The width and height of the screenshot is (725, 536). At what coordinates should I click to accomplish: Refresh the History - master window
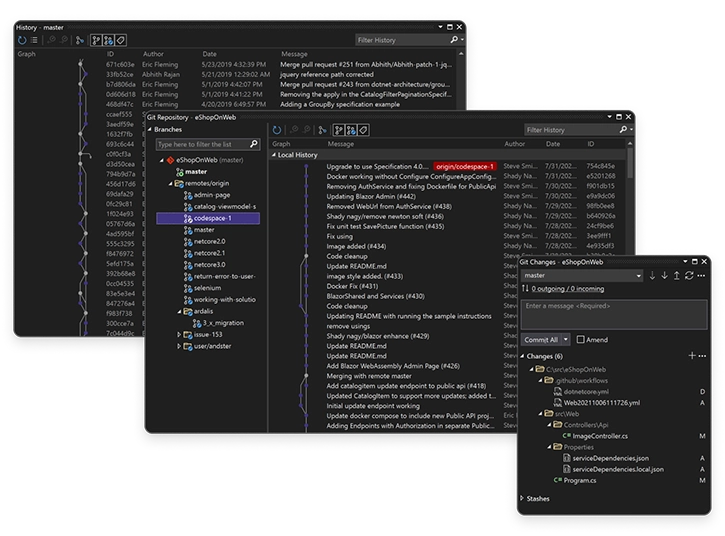click(22, 40)
